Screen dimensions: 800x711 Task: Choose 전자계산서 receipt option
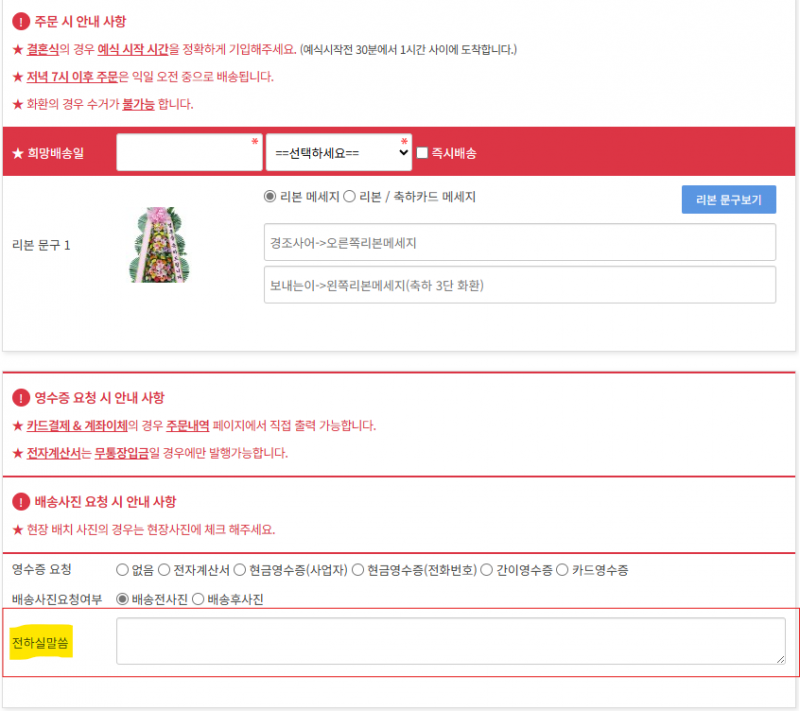click(x=164, y=570)
